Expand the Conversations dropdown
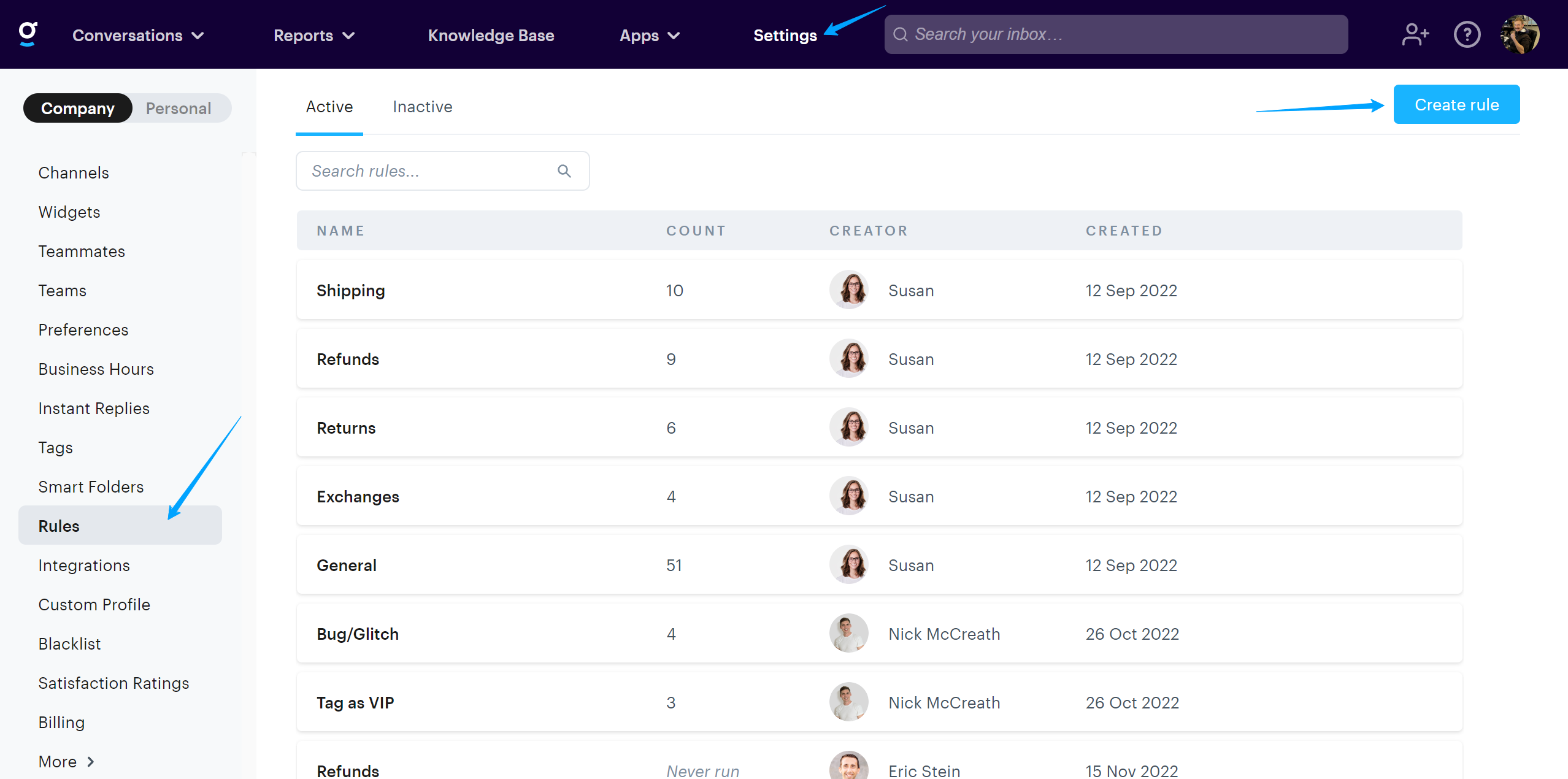Viewport: 1568px width, 779px height. [138, 36]
